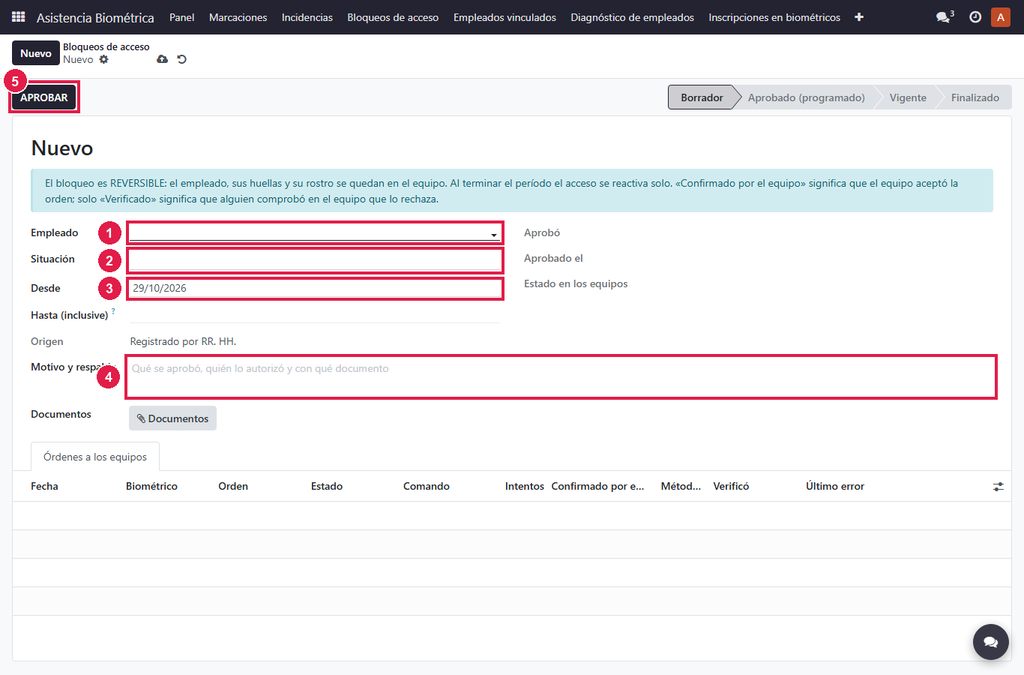Click the Nuevo button
This screenshot has height=675, width=1024.
(x=35, y=54)
